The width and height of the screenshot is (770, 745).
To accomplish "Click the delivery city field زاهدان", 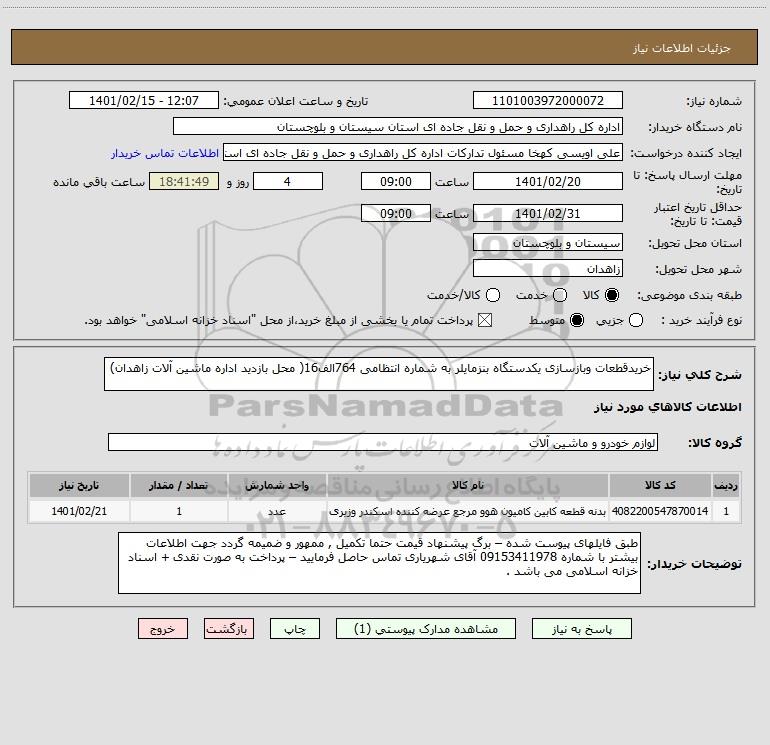I will pos(548,269).
